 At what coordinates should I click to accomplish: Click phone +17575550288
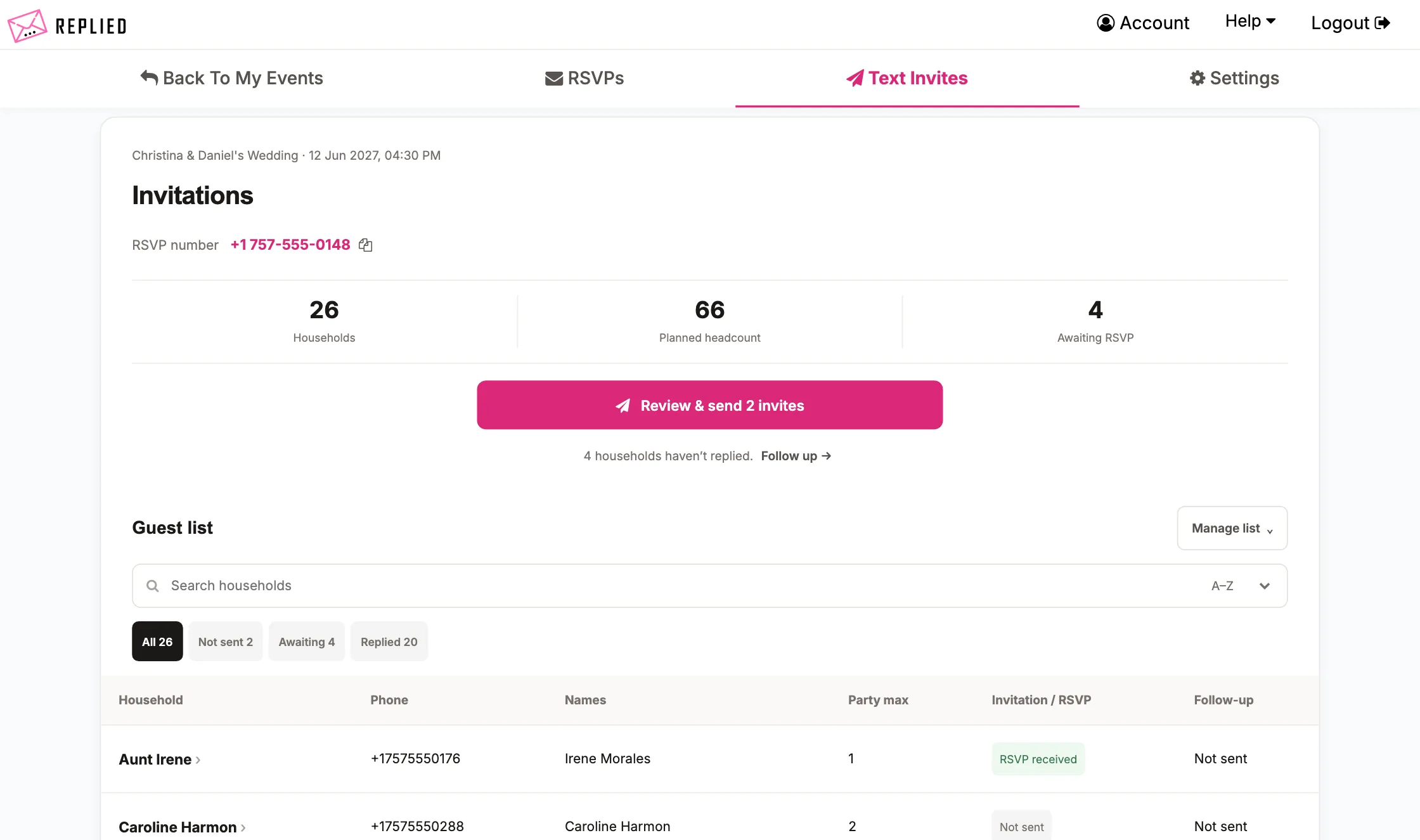coord(417,826)
